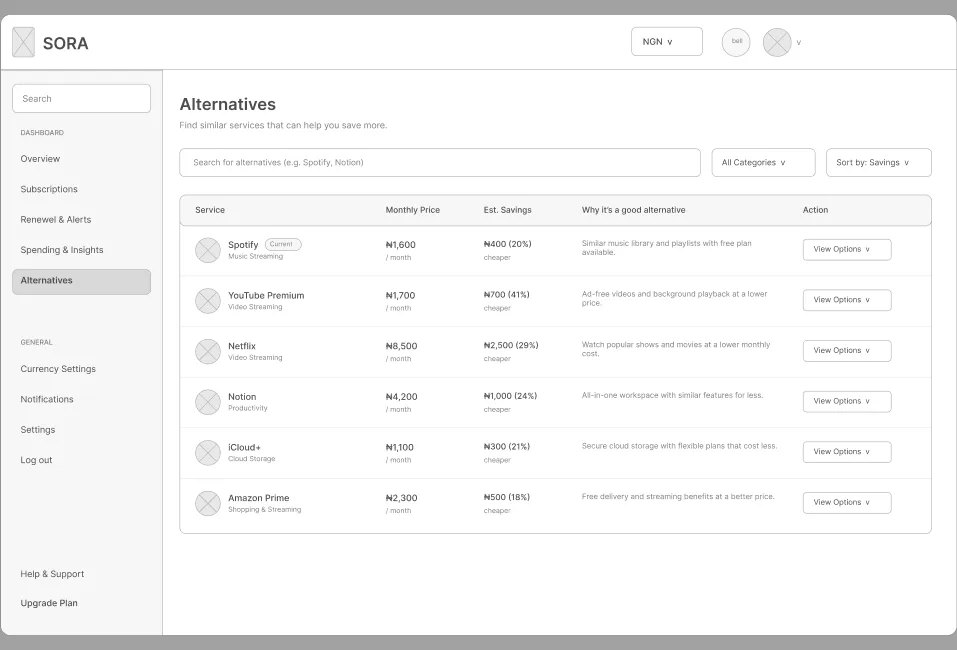Open Renewel & Alerts in sidebar
The height and width of the screenshot is (650, 957).
(x=56, y=220)
